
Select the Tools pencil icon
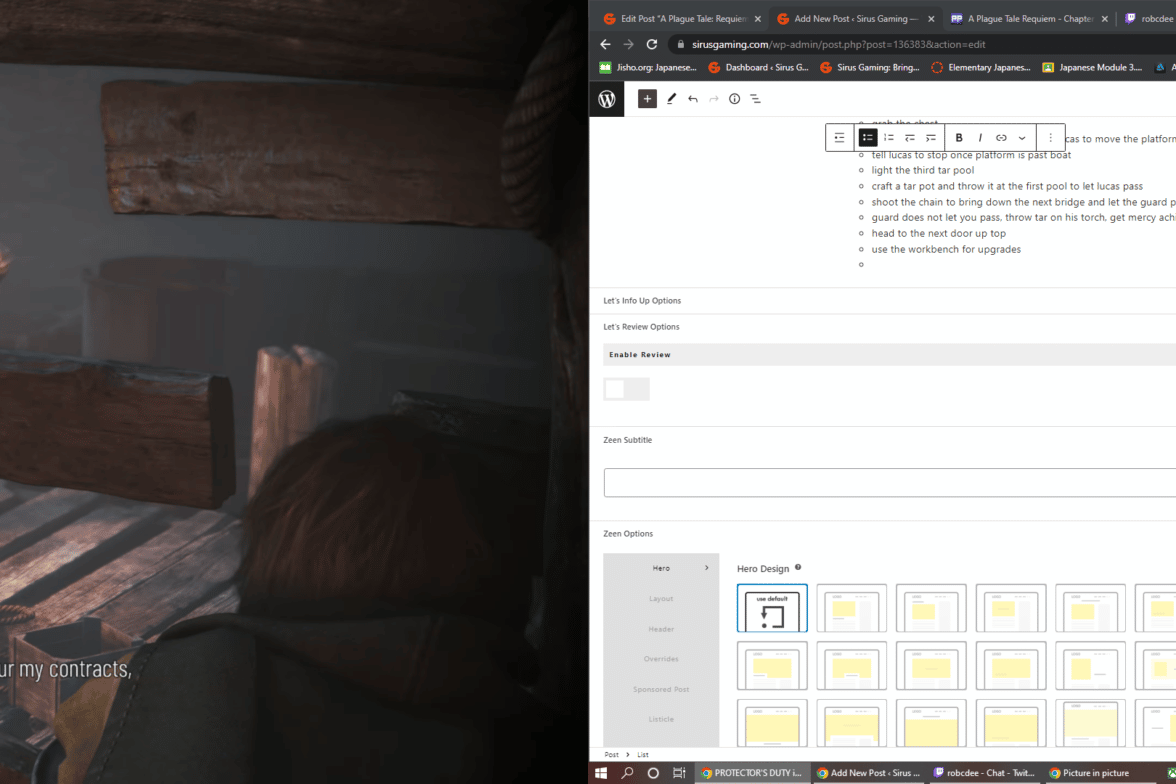pyautogui.click(x=671, y=99)
